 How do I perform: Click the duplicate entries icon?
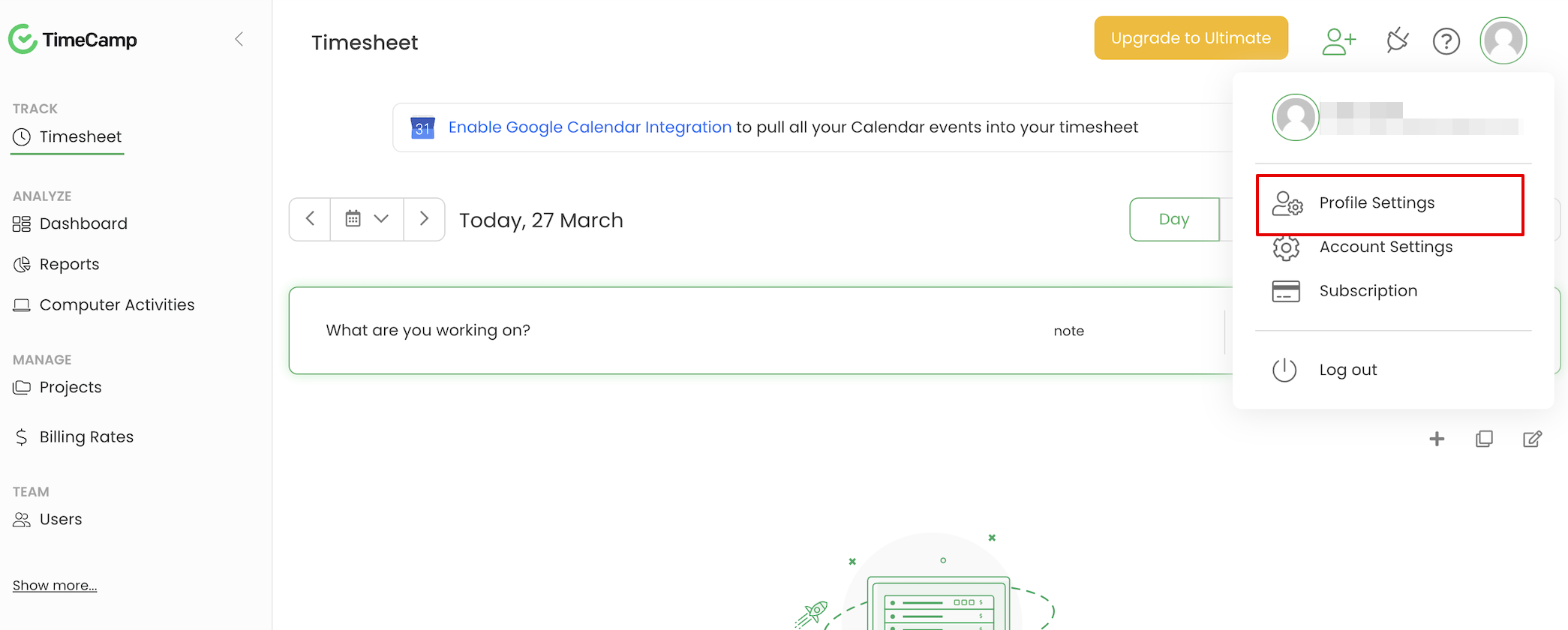point(1484,439)
